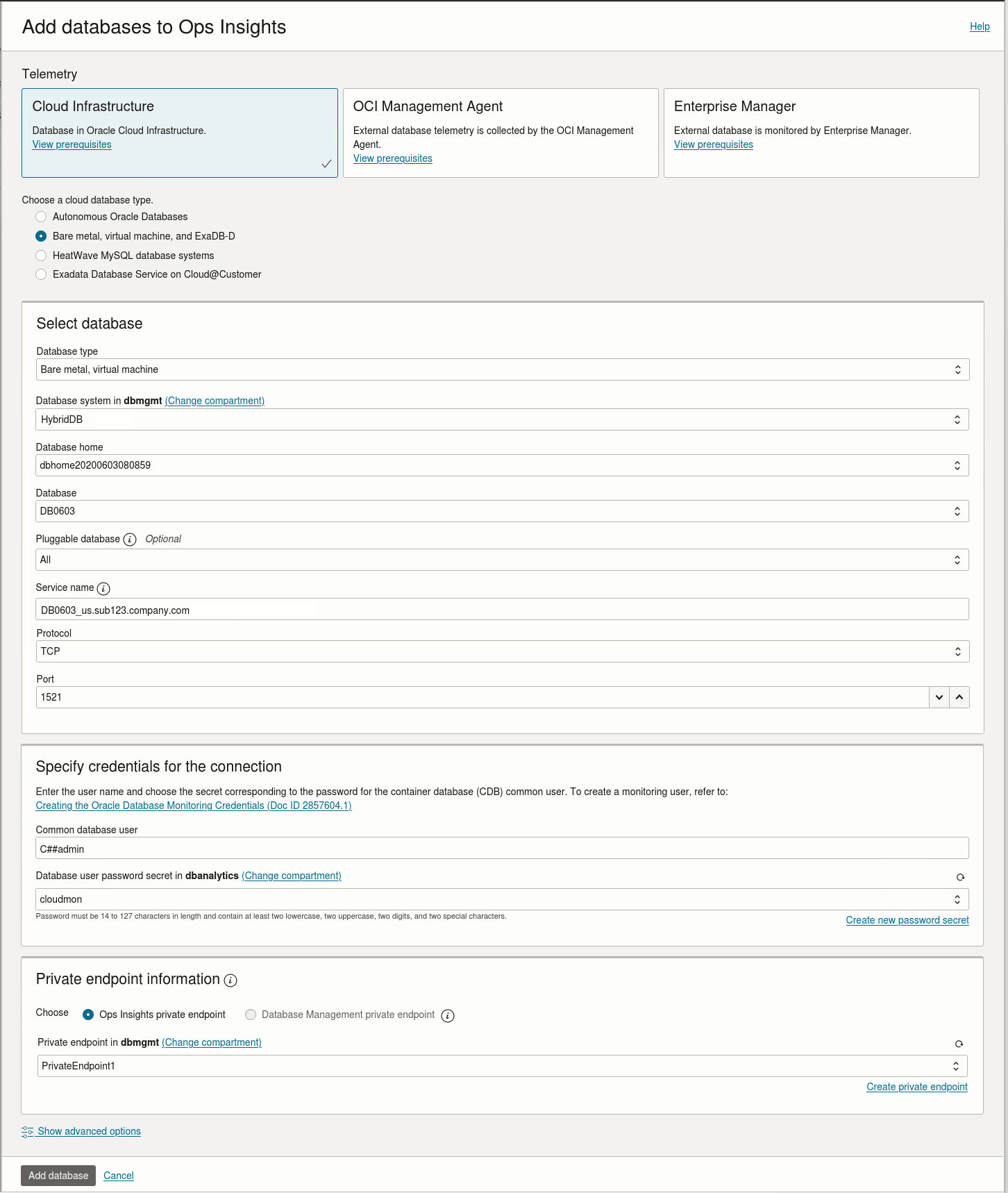
Task: Select Bare metal, virtual machine, and ExaDB-D radio
Action: pyautogui.click(x=41, y=236)
